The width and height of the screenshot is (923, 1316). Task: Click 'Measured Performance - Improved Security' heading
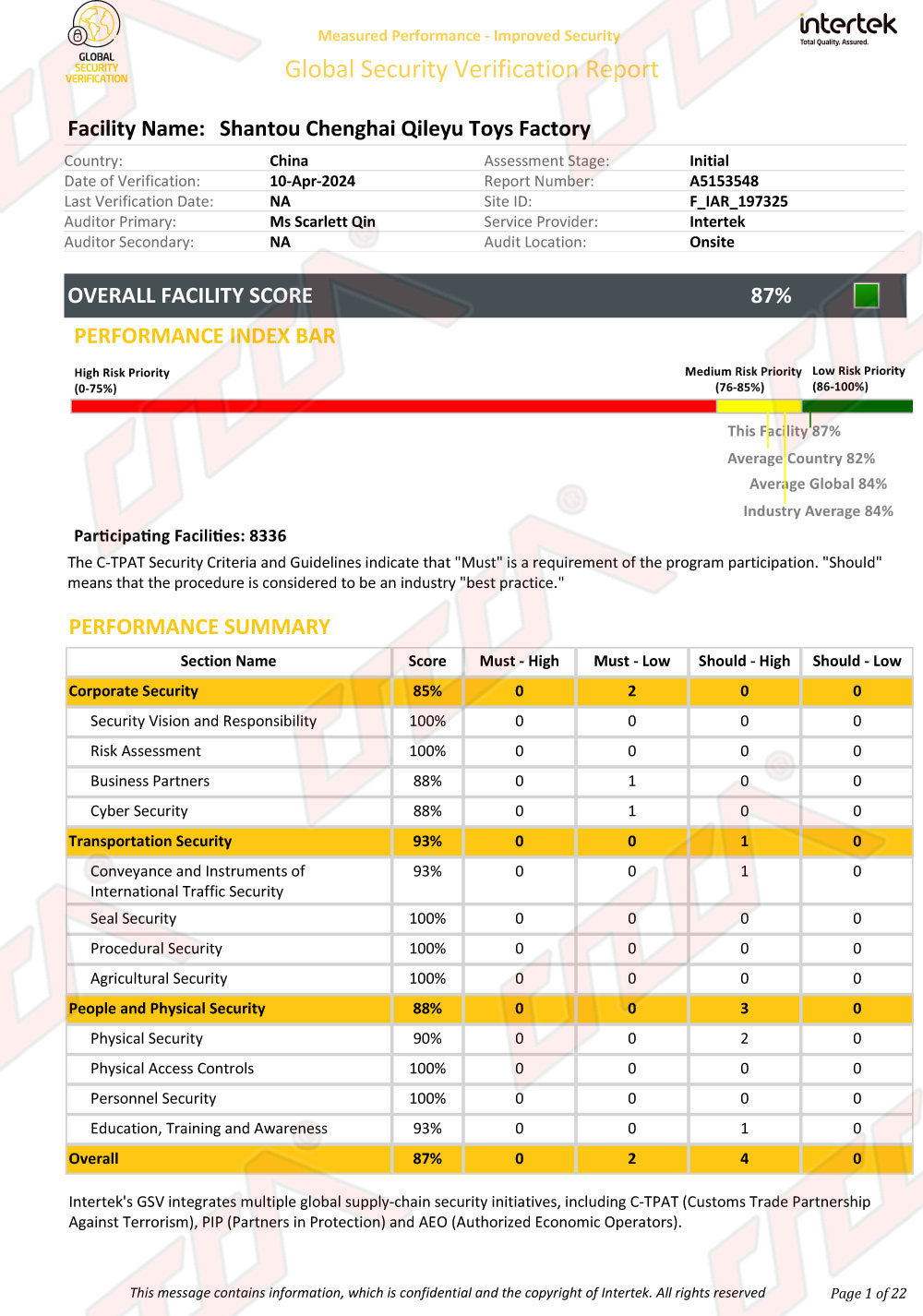click(469, 36)
